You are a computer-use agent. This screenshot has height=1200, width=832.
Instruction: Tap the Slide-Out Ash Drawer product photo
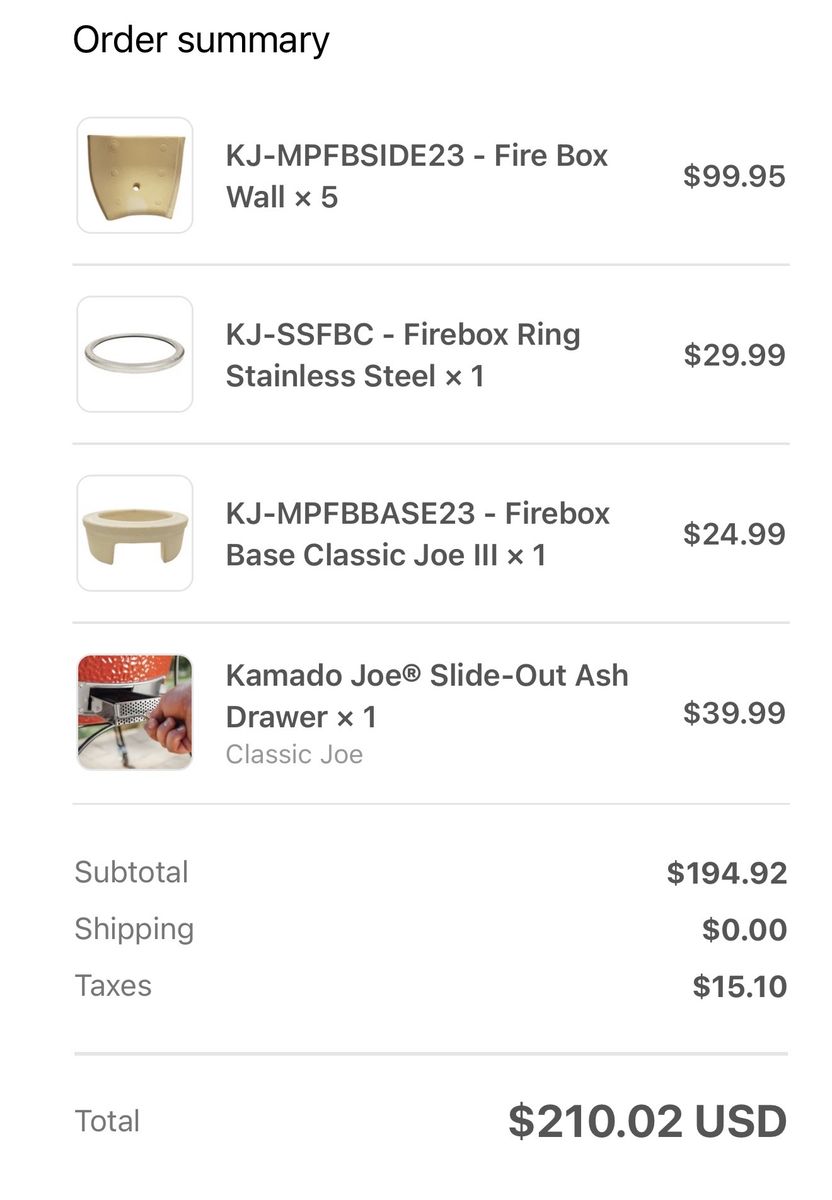coord(135,712)
